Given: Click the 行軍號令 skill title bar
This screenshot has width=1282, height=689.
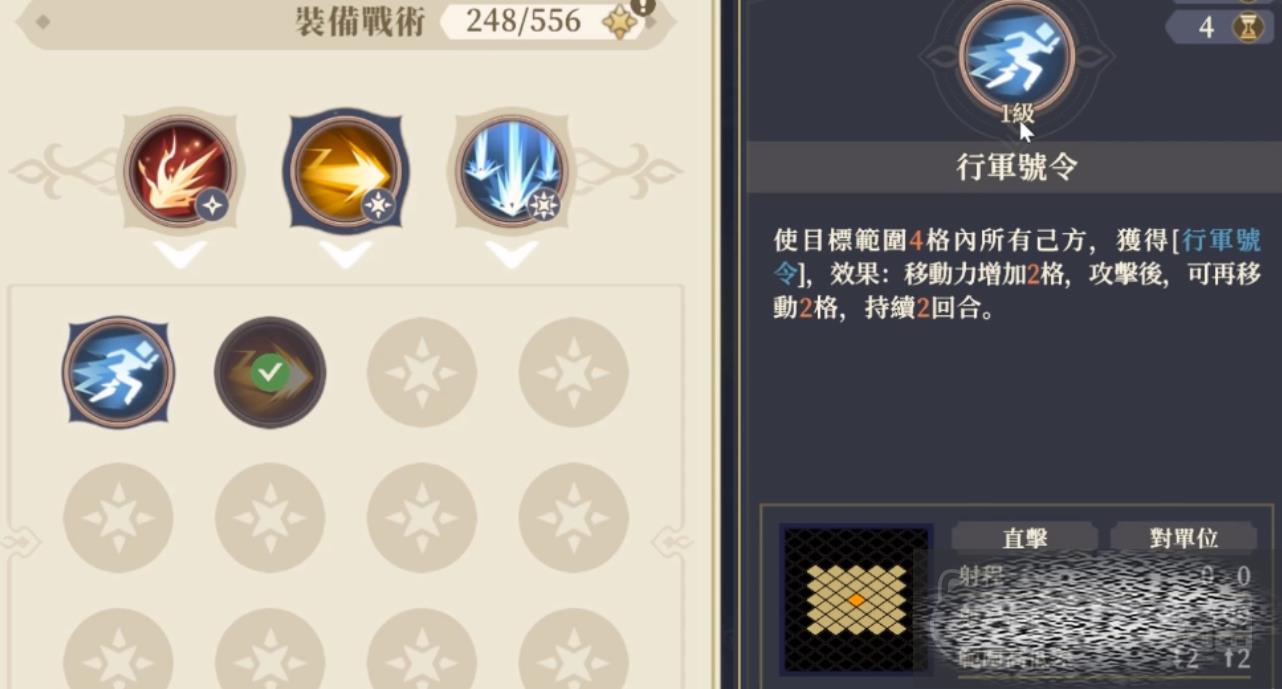Looking at the screenshot, I should click(1015, 167).
